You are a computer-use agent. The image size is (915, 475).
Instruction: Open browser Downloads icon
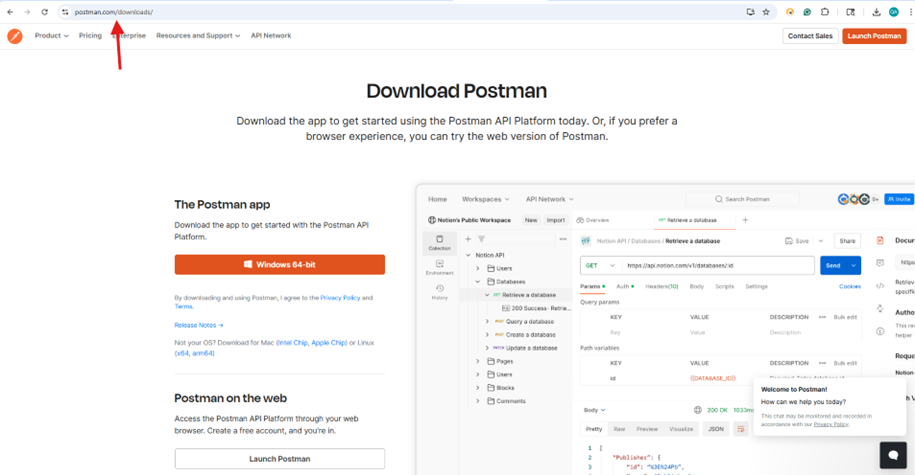876,12
